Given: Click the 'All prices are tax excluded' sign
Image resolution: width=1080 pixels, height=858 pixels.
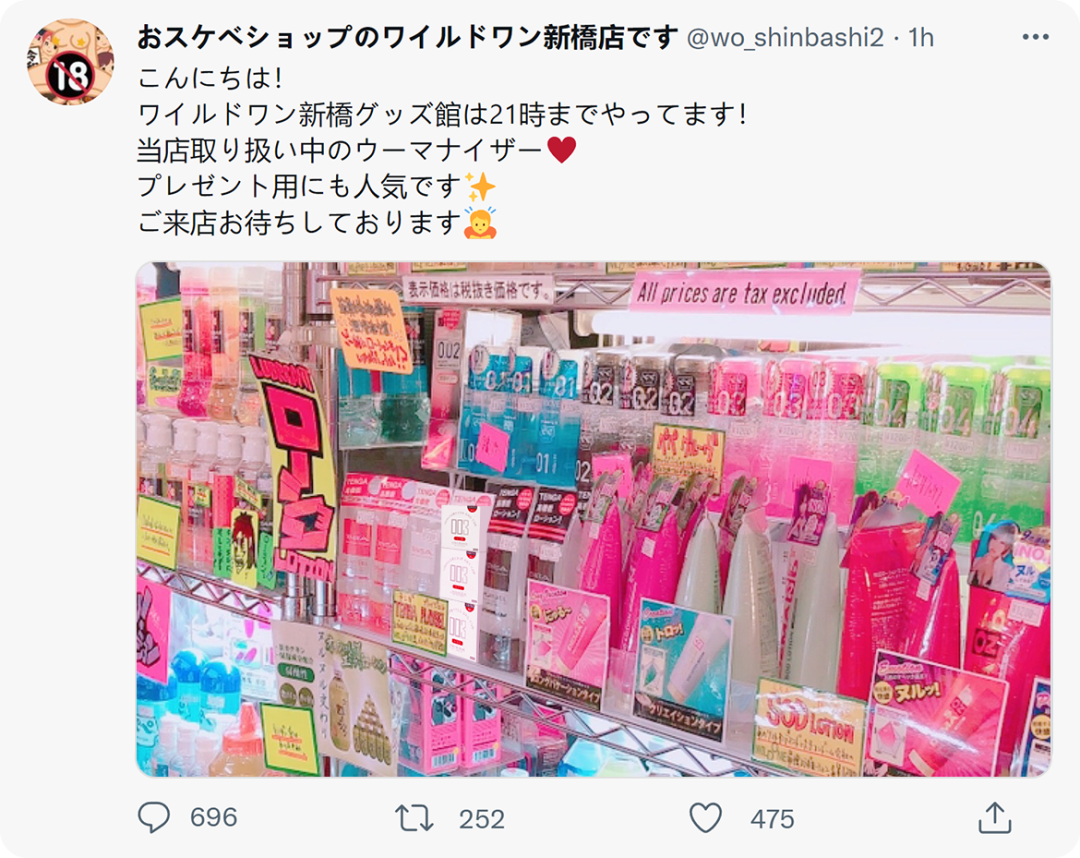Looking at the screenshot, I should click(x=743, y=293).
